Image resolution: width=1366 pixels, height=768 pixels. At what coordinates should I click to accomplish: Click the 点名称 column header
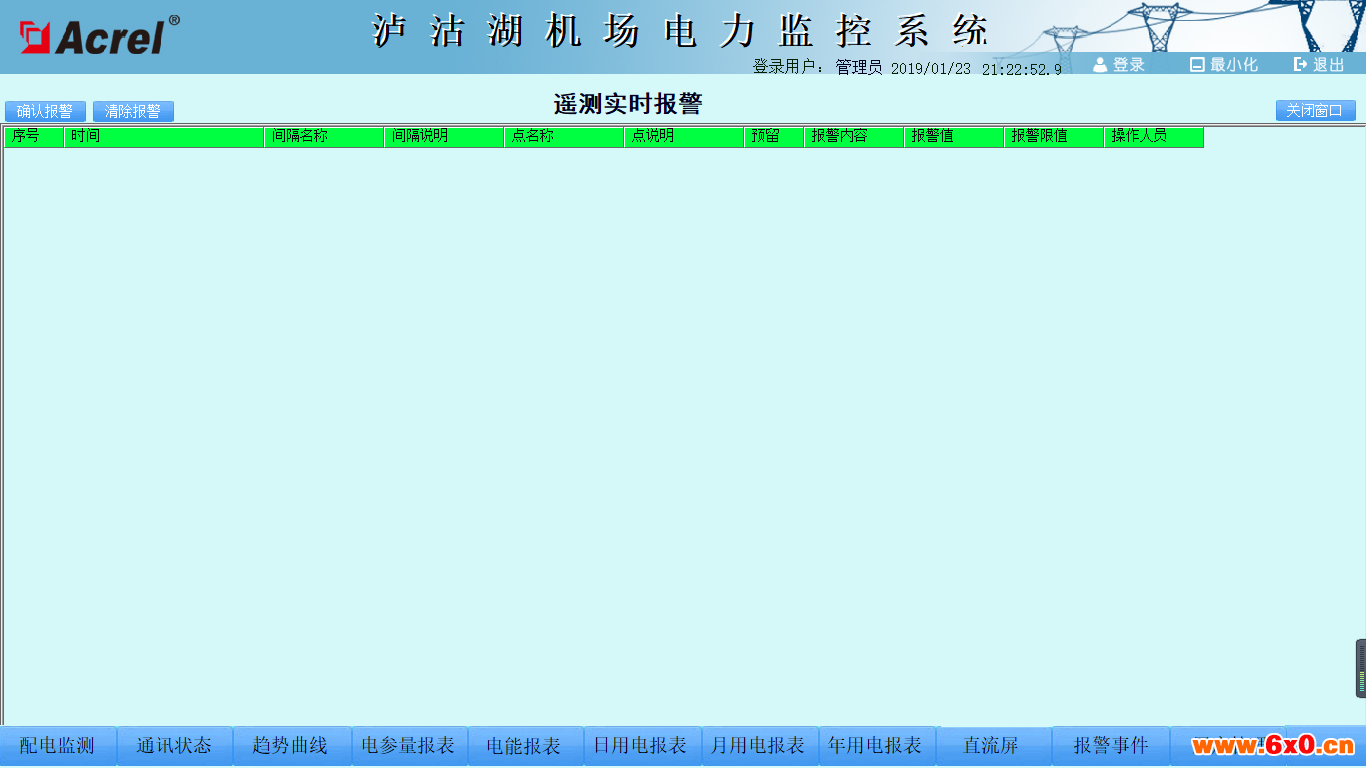(564, 137)
